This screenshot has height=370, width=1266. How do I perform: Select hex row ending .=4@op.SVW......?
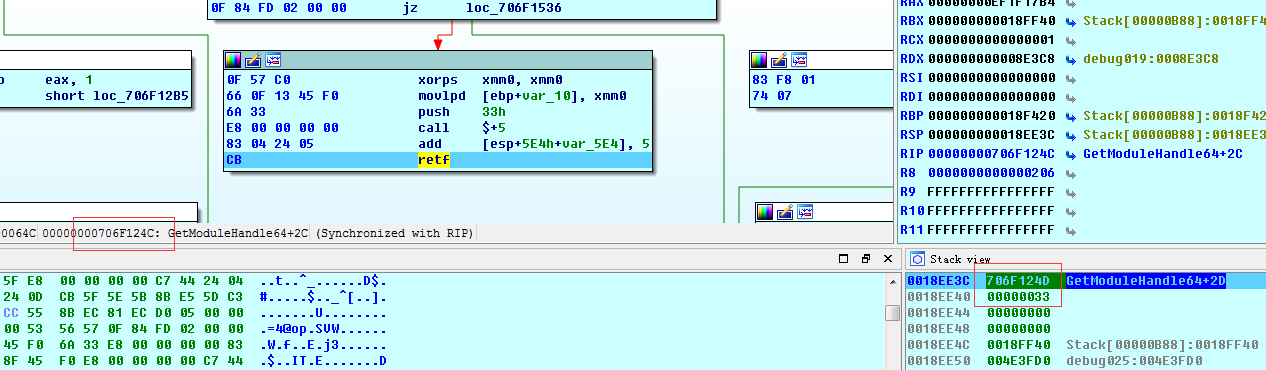(x=193, y=329)
